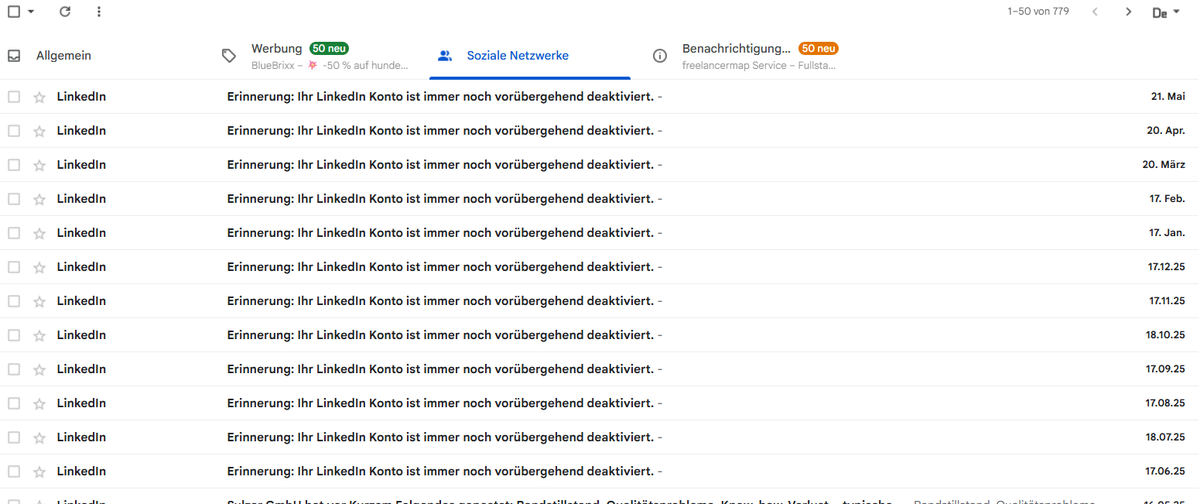Click the date 17.11.25 in the list
This screenshot has width=1200, height=504.
coord(1167,301)
